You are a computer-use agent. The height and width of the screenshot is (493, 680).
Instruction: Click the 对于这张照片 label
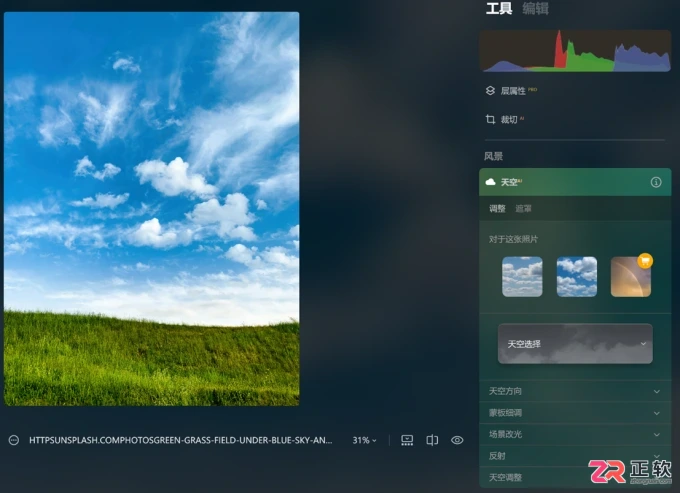coord(513,239)
